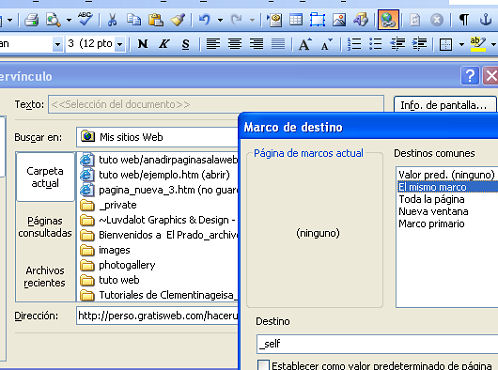Select pagina_nueva_3.htm file entry
This screenshot has height=370, width=498.
tap(159, 190)
